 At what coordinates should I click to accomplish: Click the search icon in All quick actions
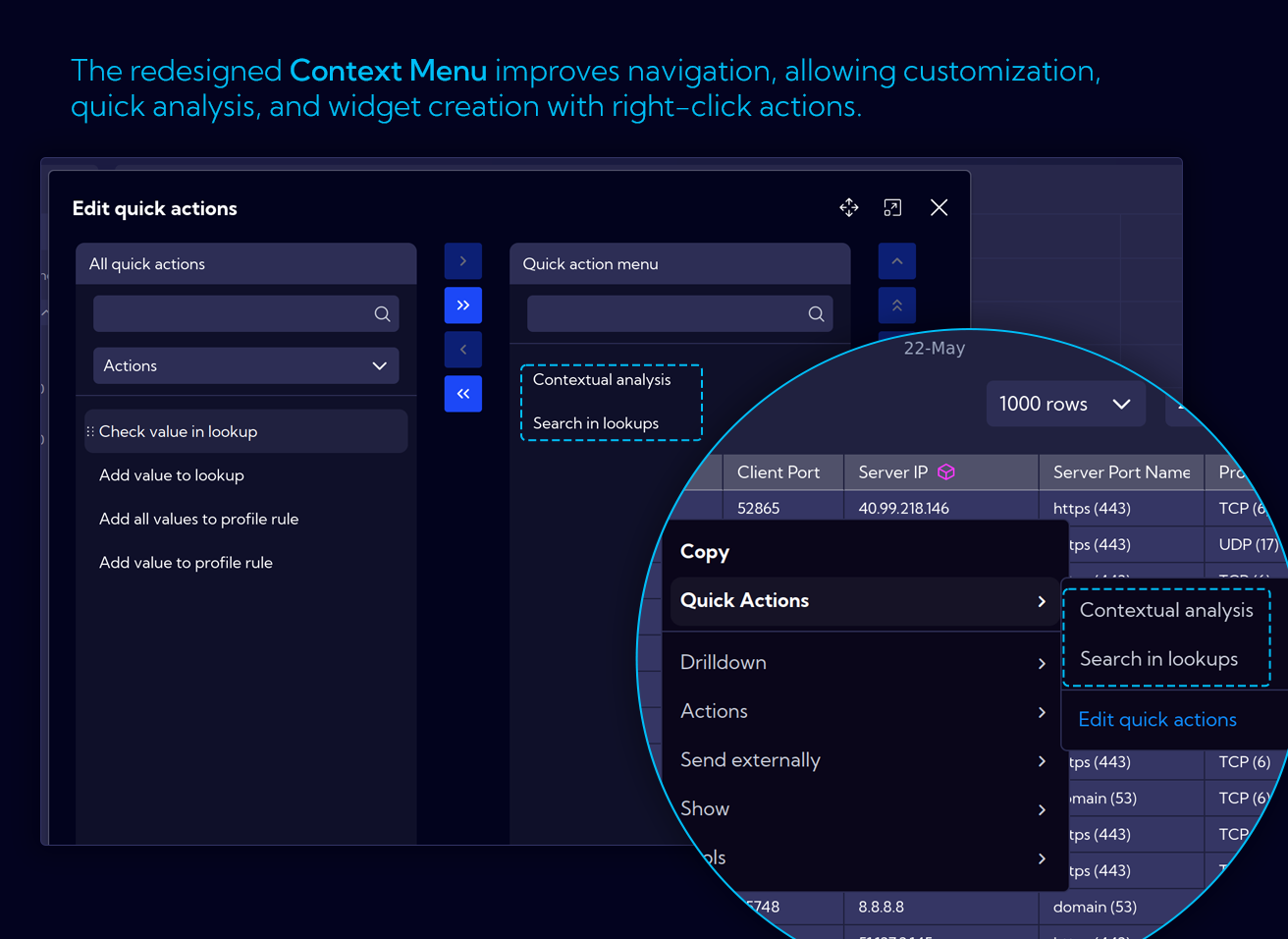click(382, 314)
